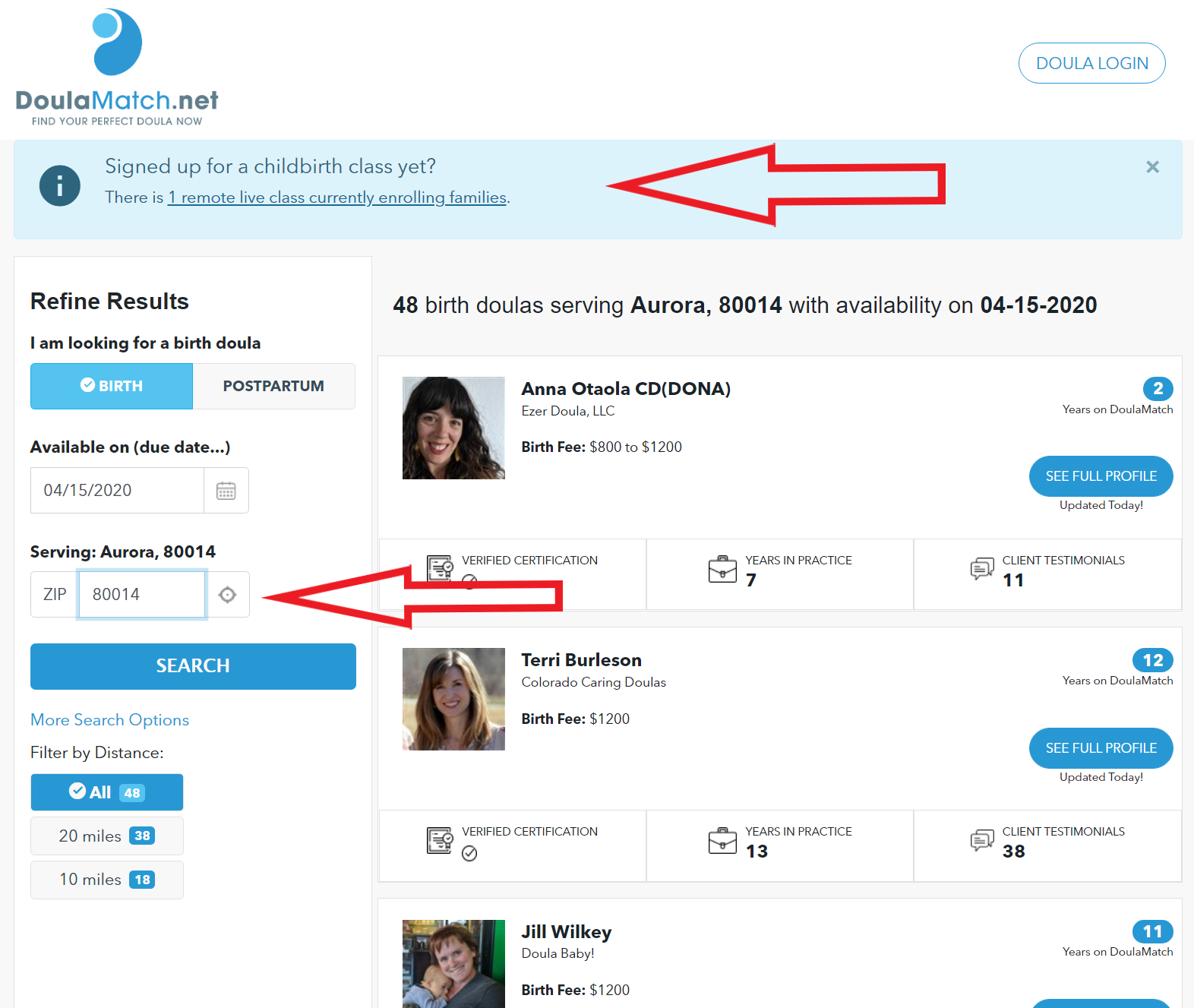See Anna Otaola's full profile
This screenshot has height=1008, width=1194.
point(1101,476)
